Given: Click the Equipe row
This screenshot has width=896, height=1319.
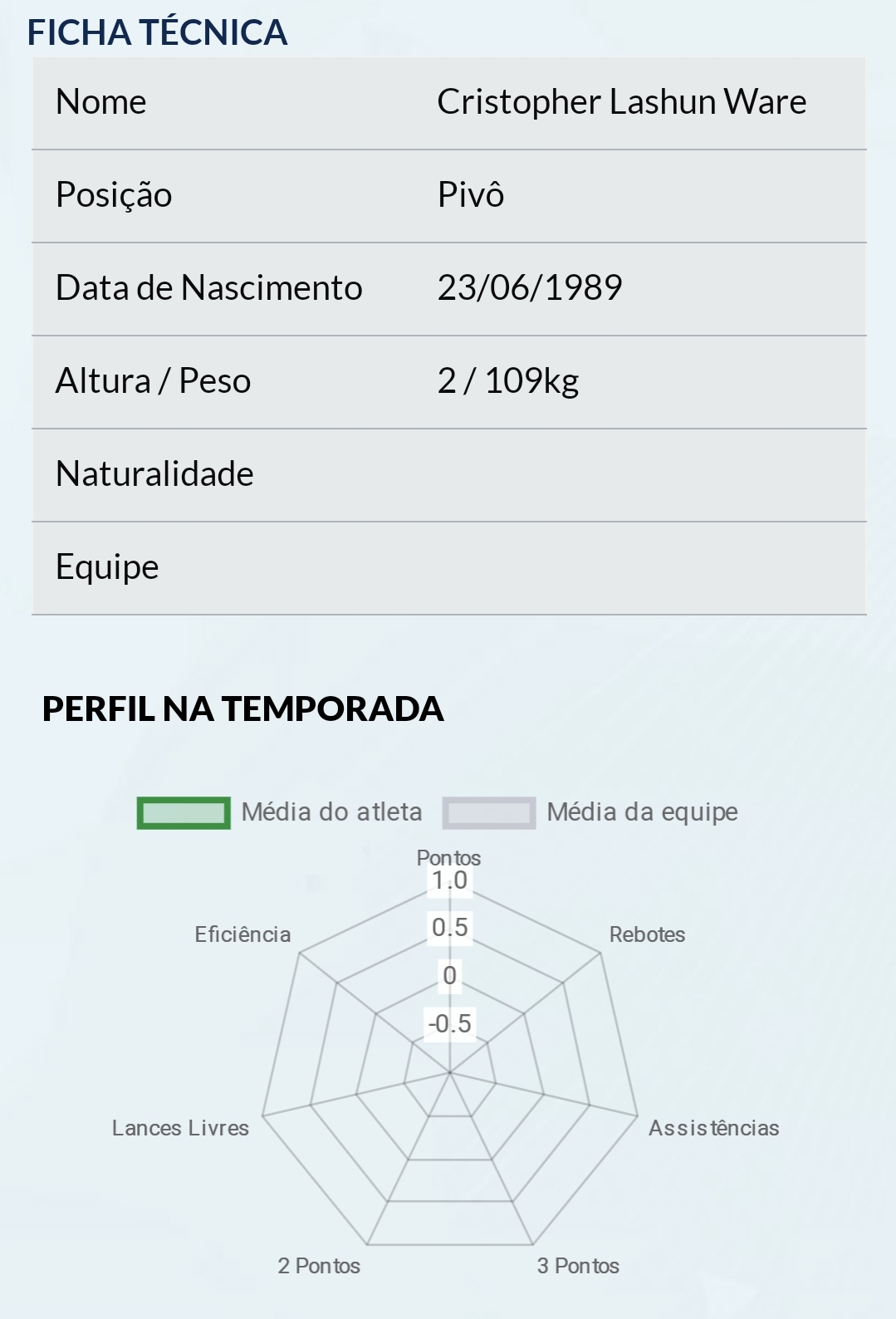Looking at the screenshot, I should tap(448, 568).
